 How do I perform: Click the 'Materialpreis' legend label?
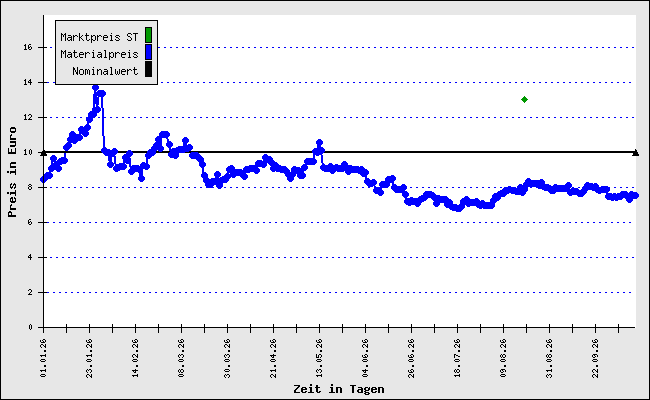pyautogui.click(x=99, y=54)
